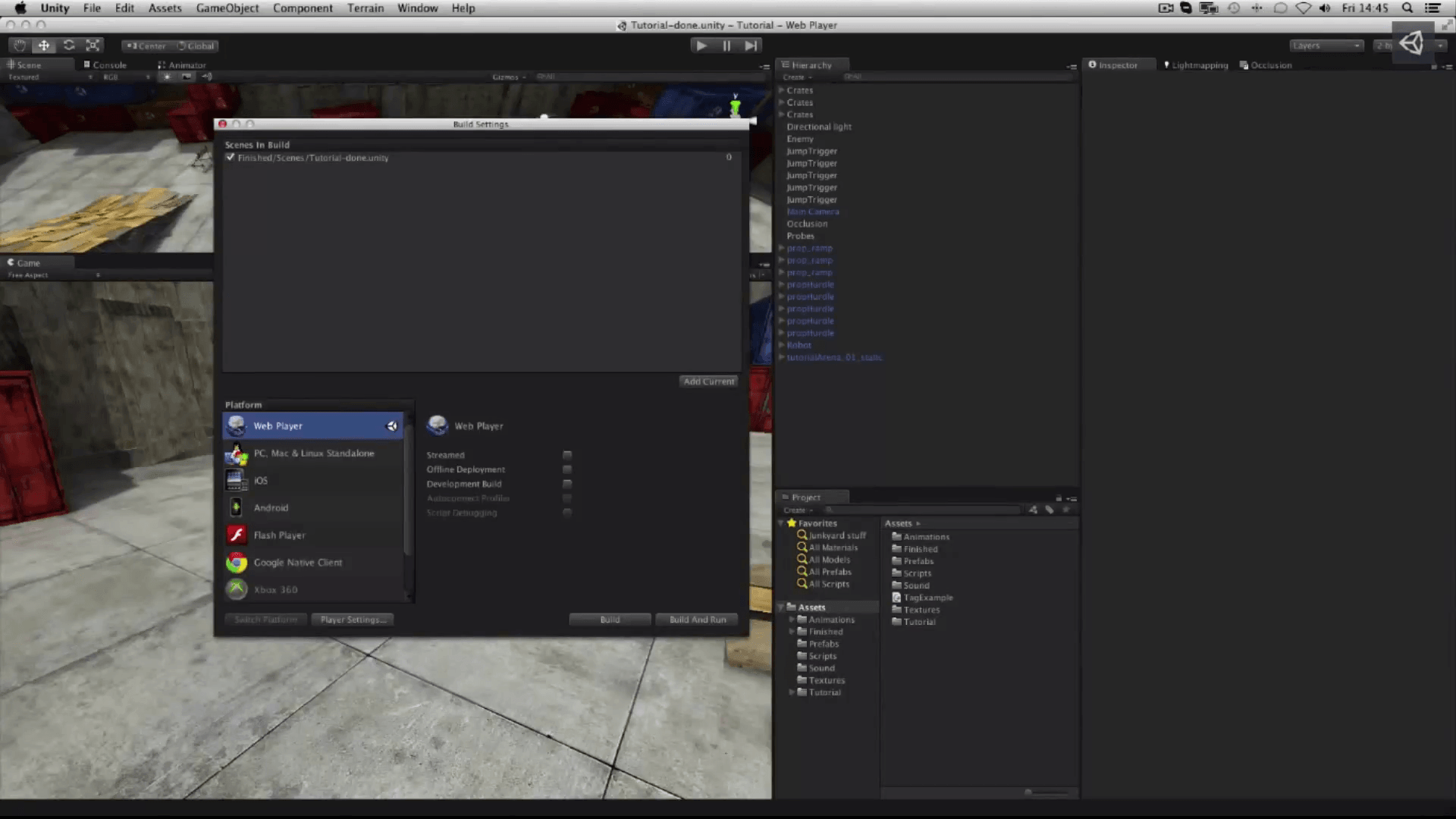Open the Gizmos dropdown in Scene view

click(509, 77)
